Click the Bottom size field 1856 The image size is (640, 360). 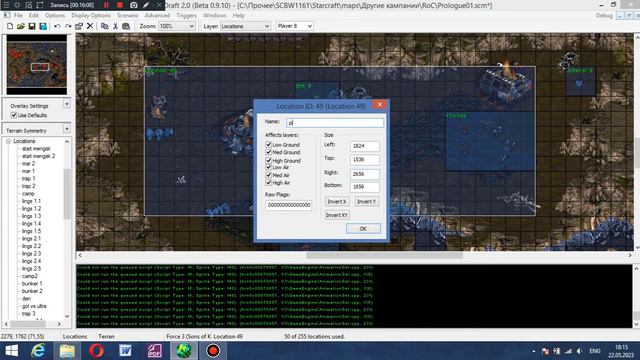tap(364, 187)
